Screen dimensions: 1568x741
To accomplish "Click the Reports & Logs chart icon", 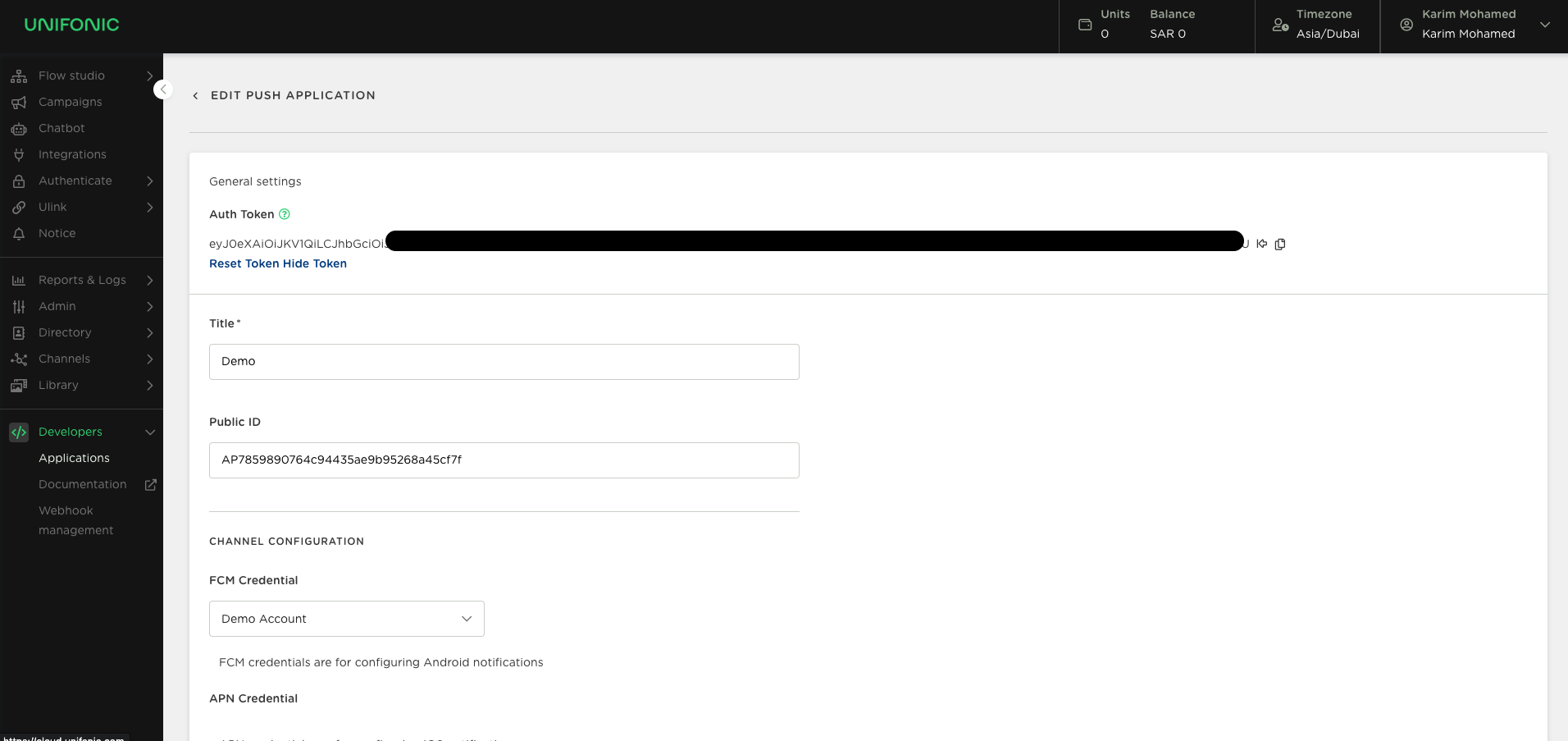I will pyautogui.click(x=19, y=281).
